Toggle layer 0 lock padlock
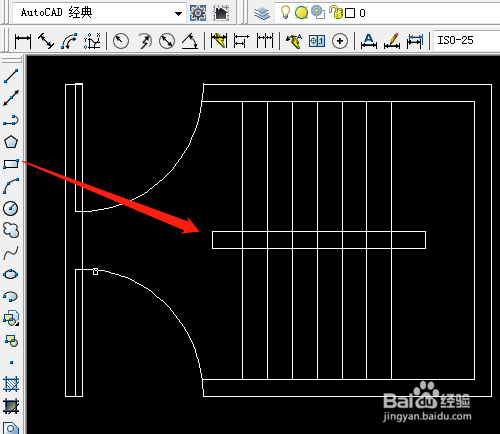 pyautogui.click(x=335, y=13)
